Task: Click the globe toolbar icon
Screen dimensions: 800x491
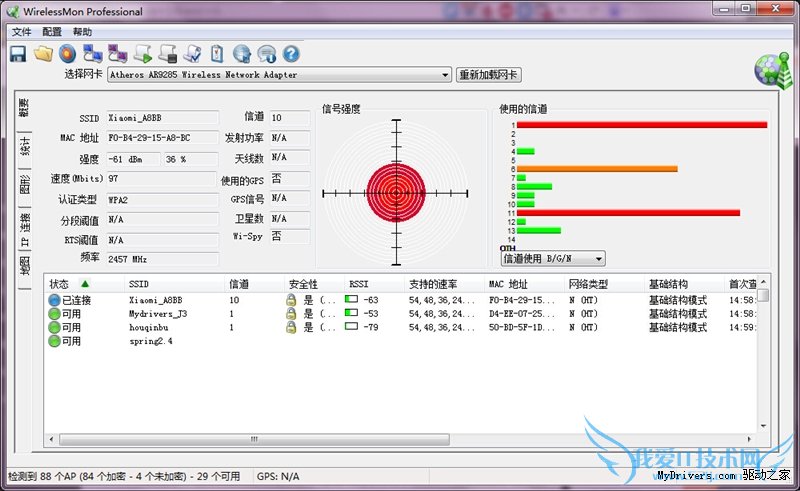Action: [x=242, y=54]
